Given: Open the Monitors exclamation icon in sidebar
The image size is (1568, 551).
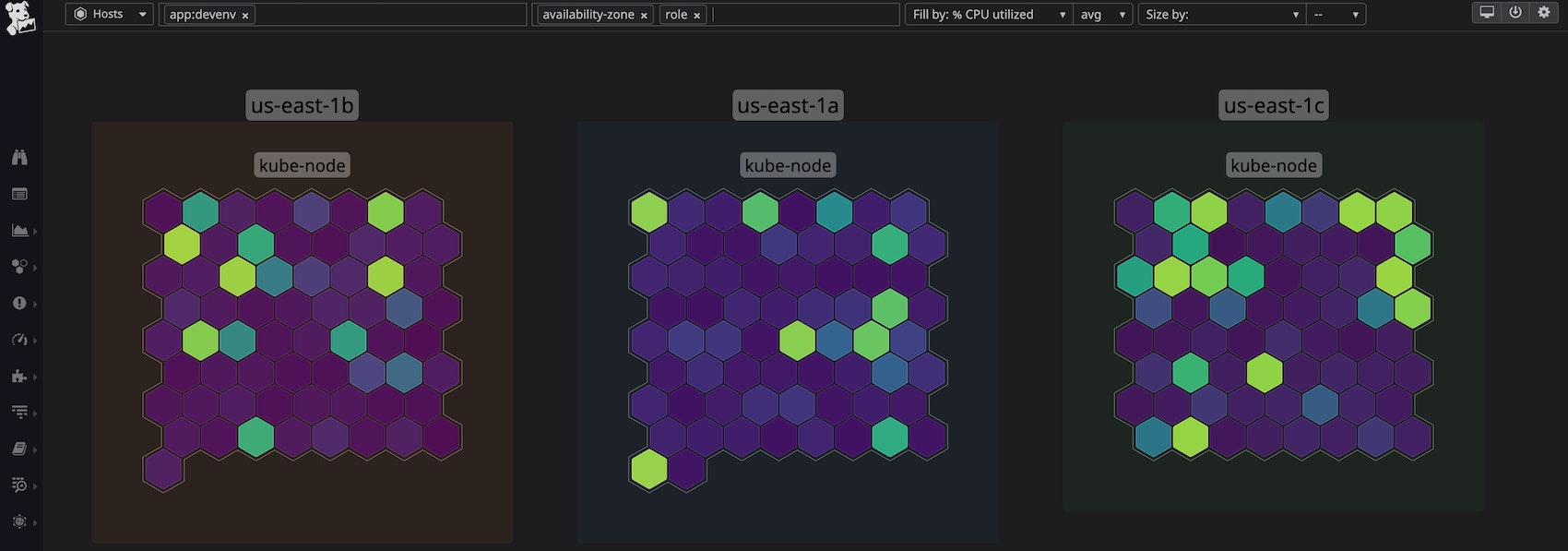Looking at the screenshot, I should 19,303.
